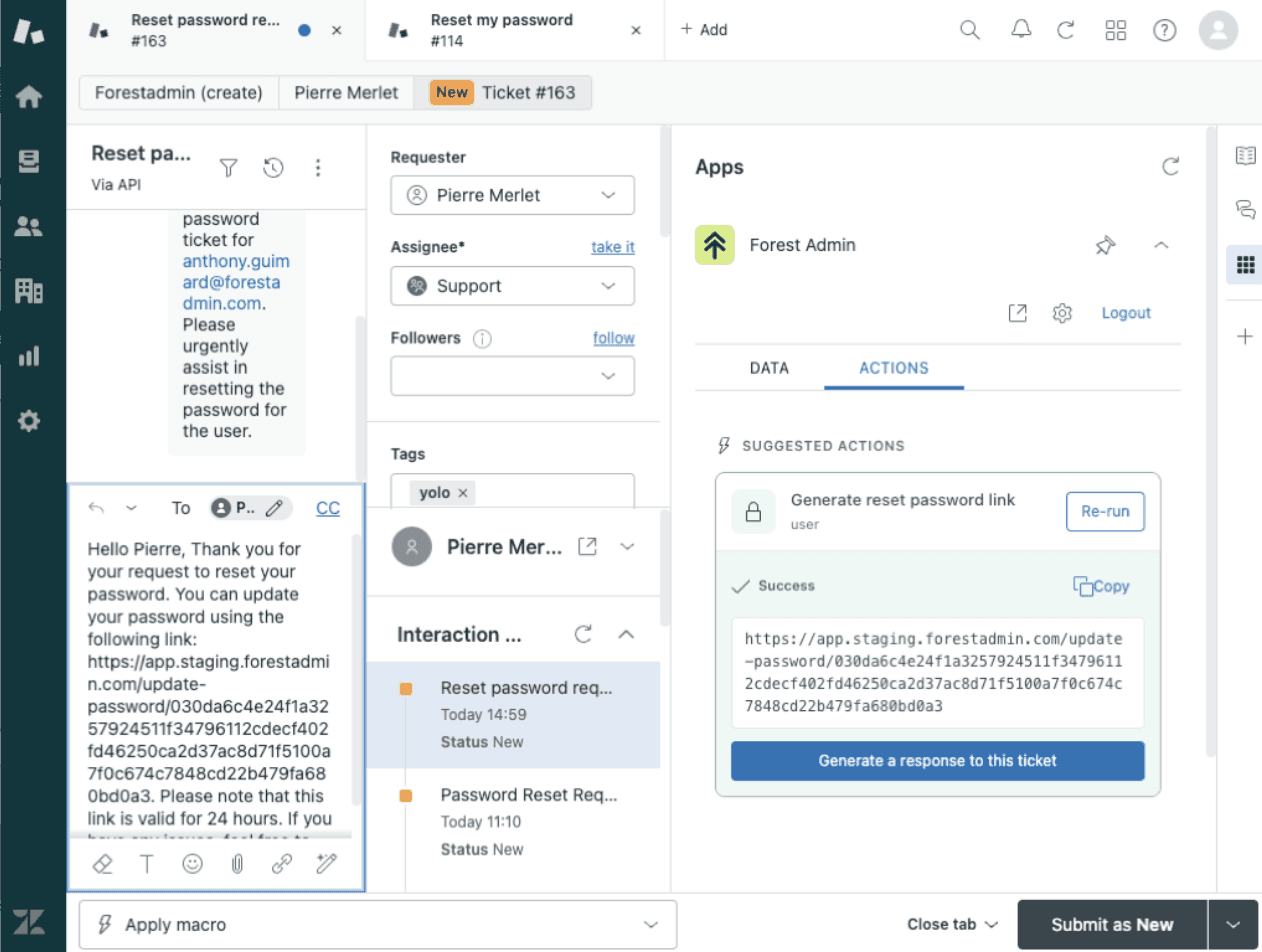Open the Followers dropdown
Viewport: 1262px width, 952px height.
click(x=512, y=376)
